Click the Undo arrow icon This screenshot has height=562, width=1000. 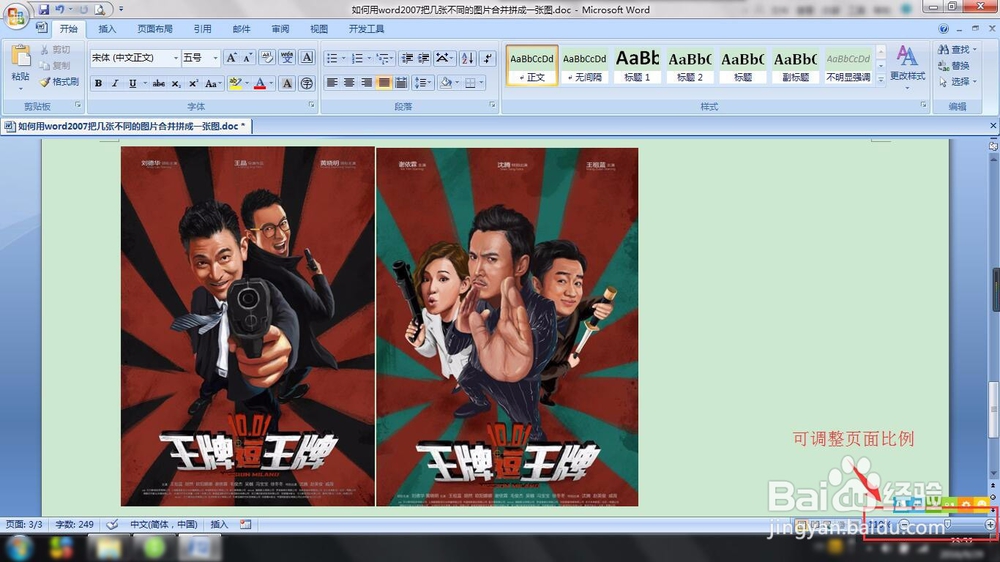[x=60, y=10]
